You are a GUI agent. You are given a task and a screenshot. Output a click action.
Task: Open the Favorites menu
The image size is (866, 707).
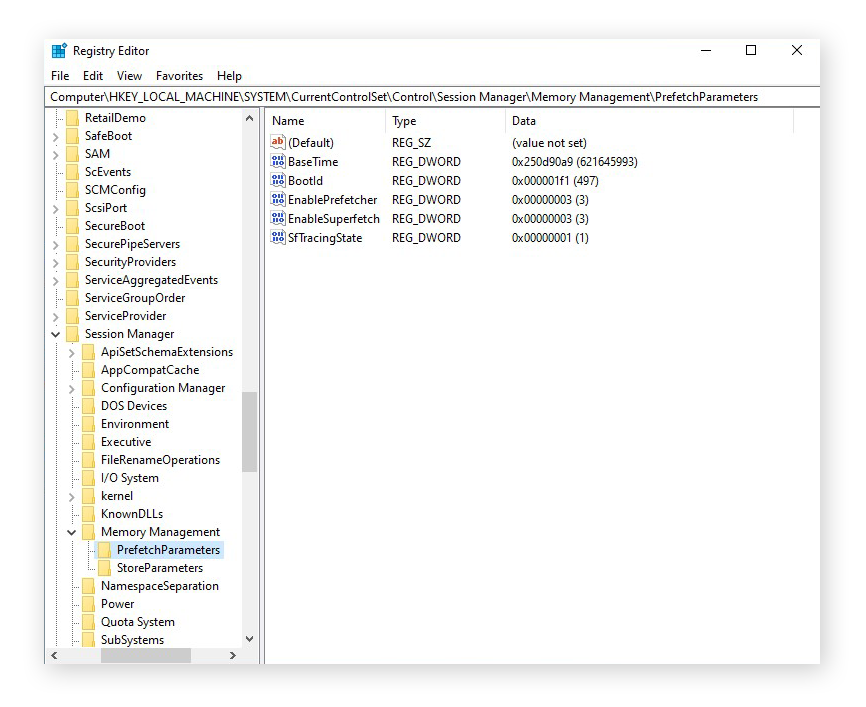179,76
